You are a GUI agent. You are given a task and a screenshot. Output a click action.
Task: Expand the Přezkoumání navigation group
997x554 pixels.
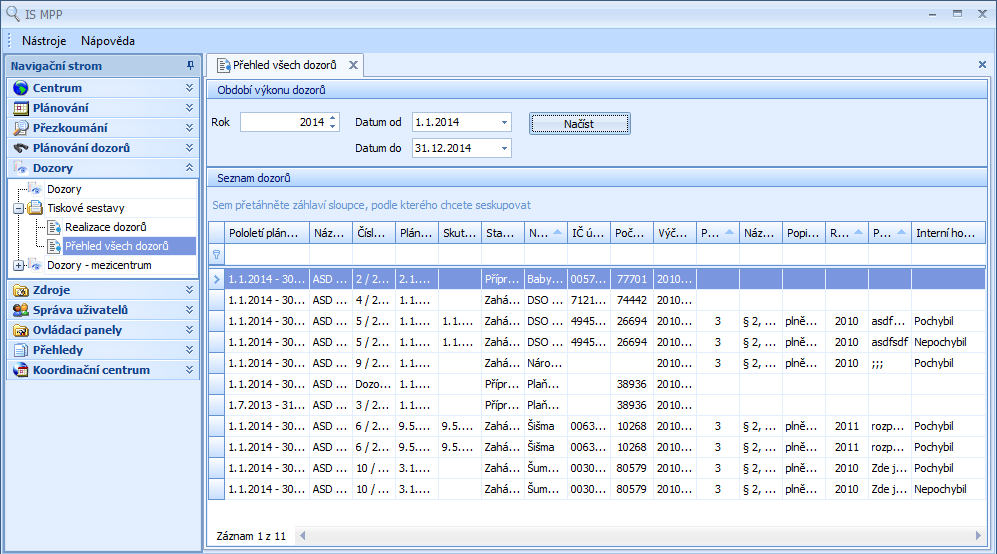(x=189, y=128)
